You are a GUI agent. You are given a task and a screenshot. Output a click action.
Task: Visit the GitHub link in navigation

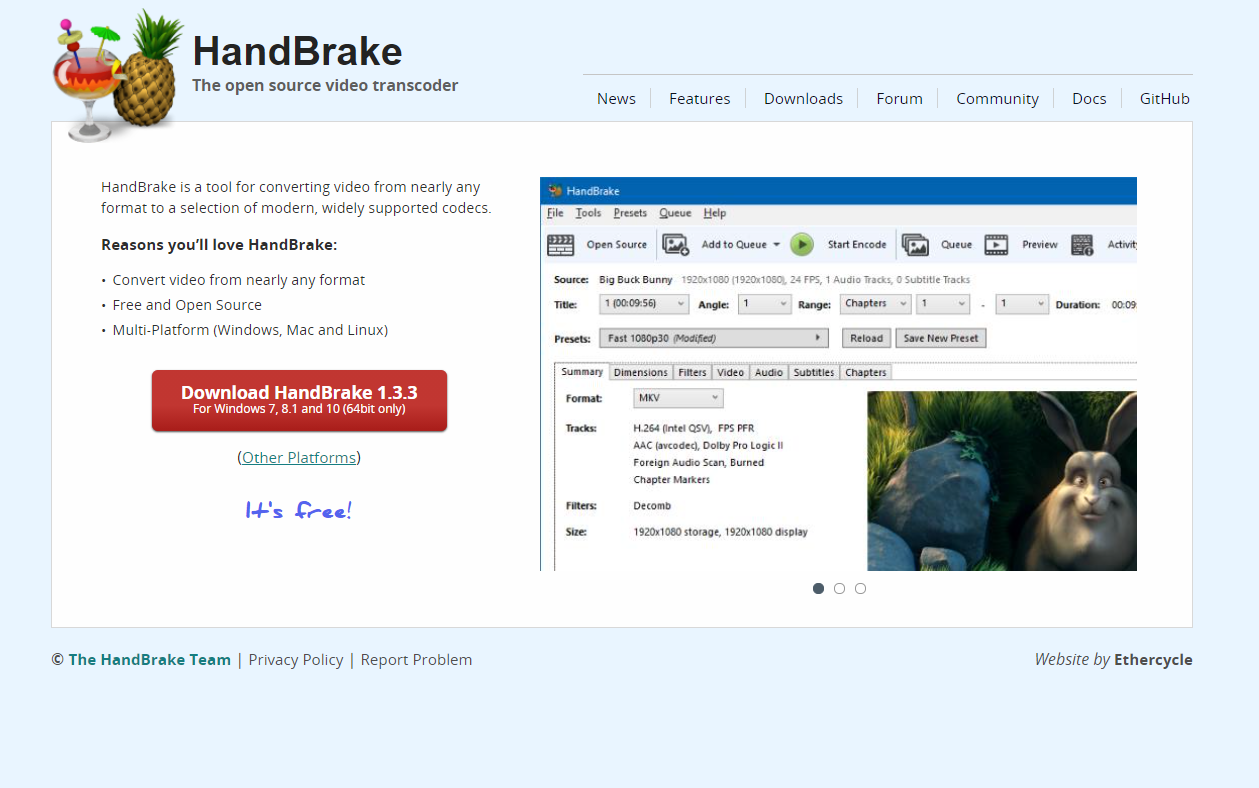pos(1164,98)
